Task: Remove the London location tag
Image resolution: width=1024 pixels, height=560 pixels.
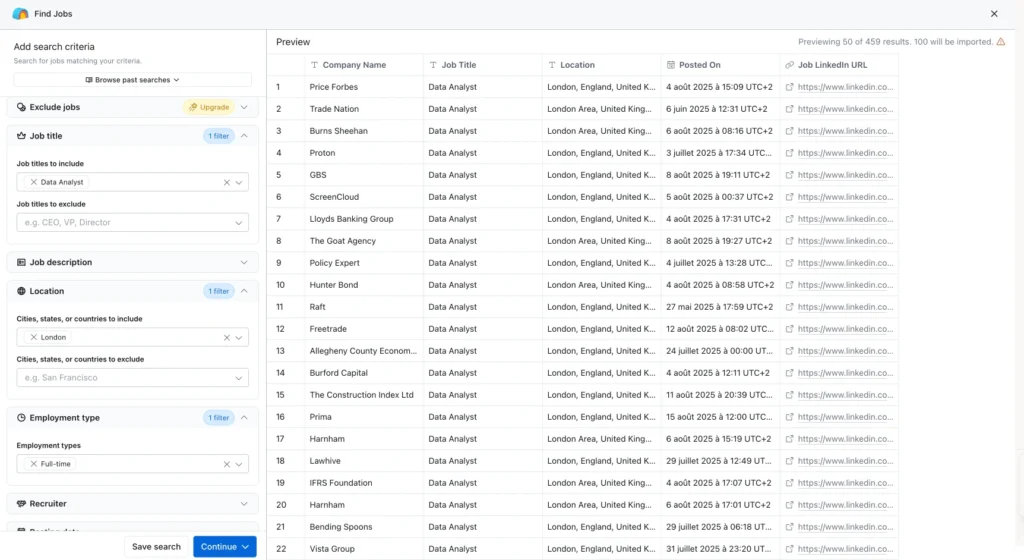Action: pos(33,338)
